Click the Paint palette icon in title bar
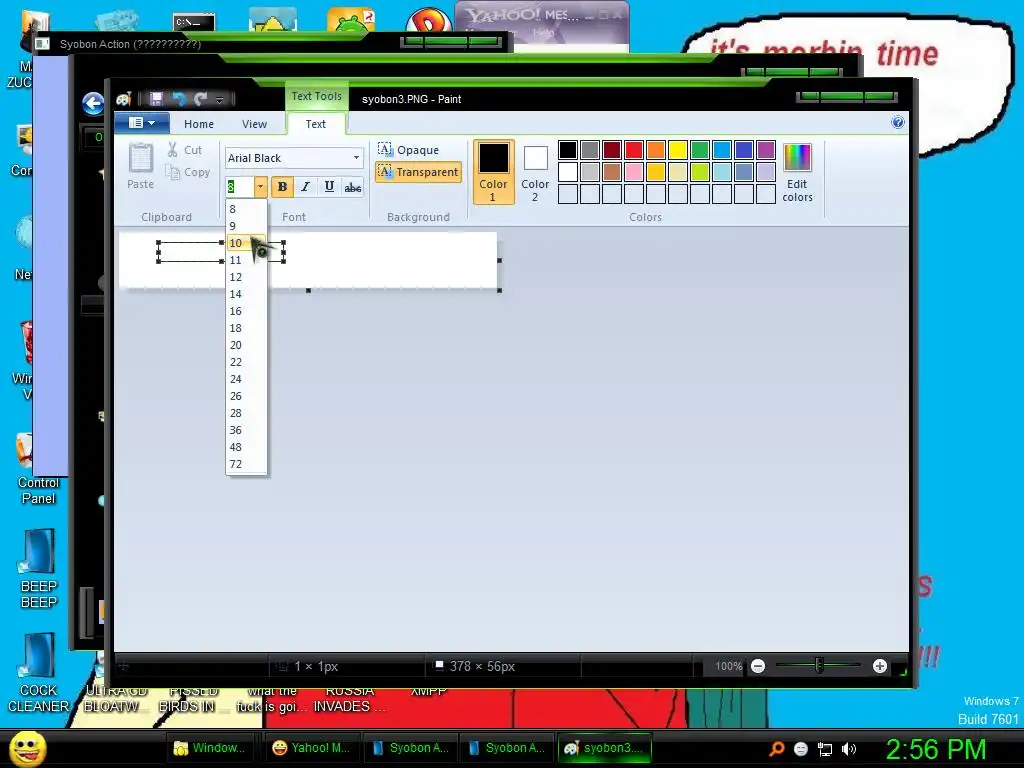This screenshot has height=768, width=1024. [x=123, y=99]
